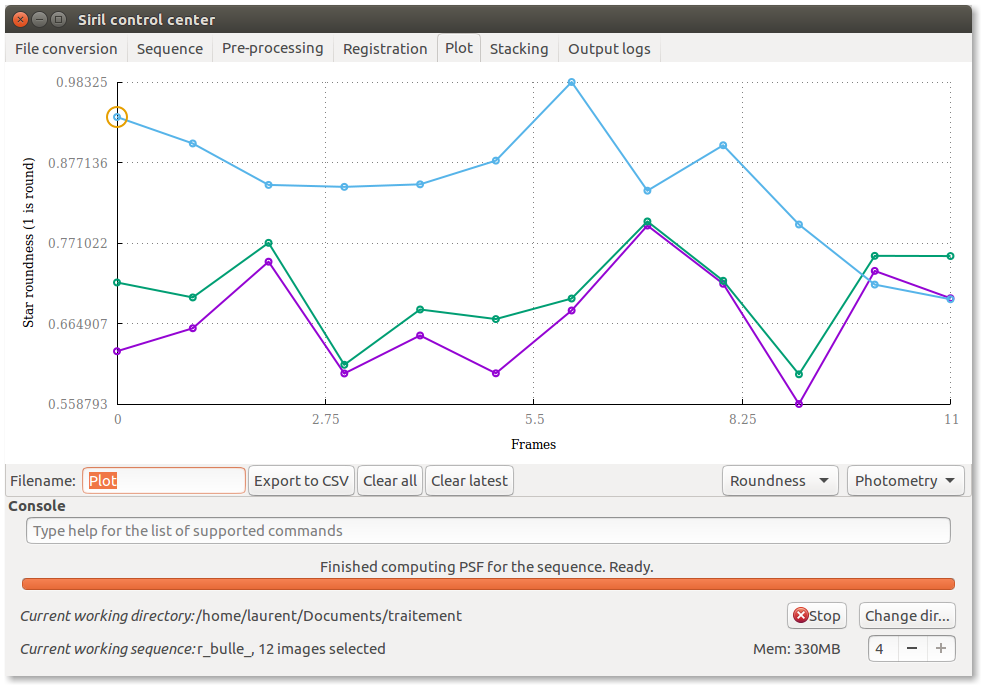Open the Photometry dropdown
981x685 pixels.
[x=905, y=481]
